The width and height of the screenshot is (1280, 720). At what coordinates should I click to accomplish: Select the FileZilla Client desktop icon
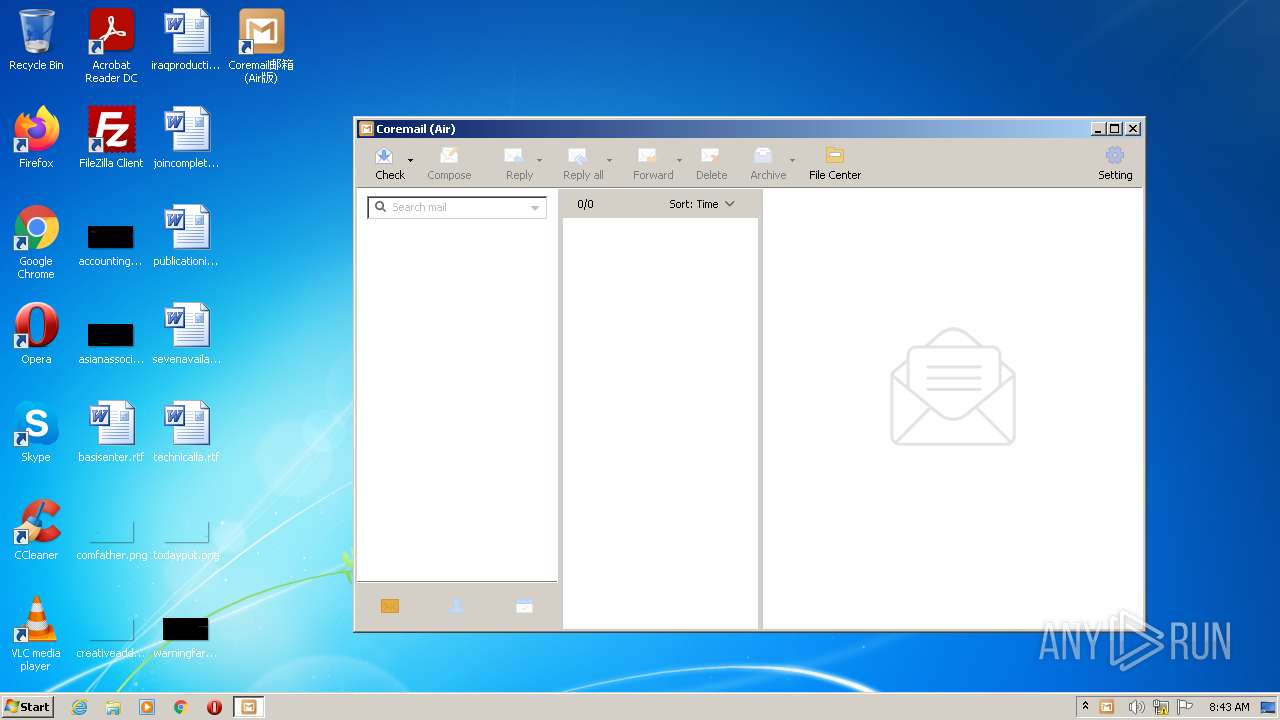(x=111, y=138)
